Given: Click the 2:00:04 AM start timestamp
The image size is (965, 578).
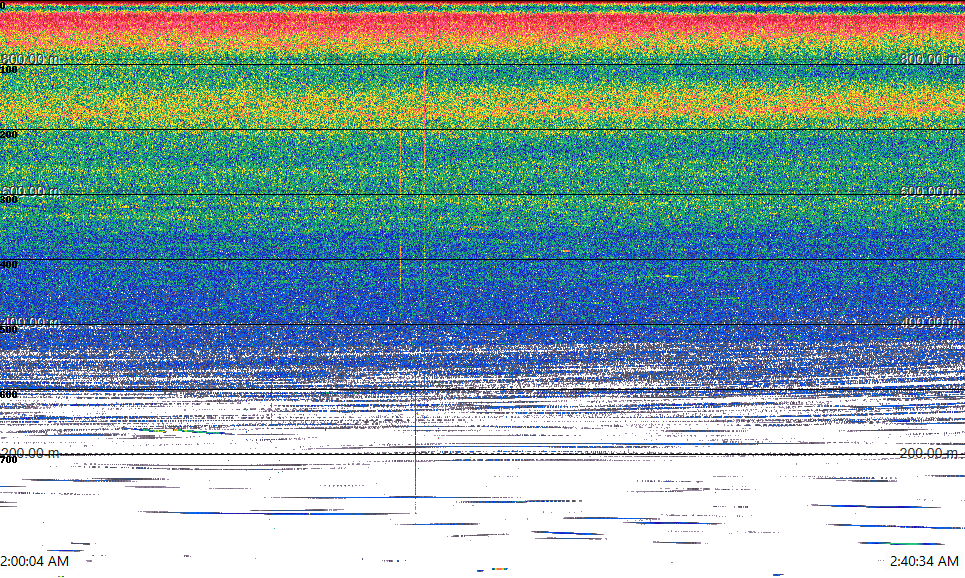Looking at the screenshot, I should pyautogui.click(x=34, y=561).
